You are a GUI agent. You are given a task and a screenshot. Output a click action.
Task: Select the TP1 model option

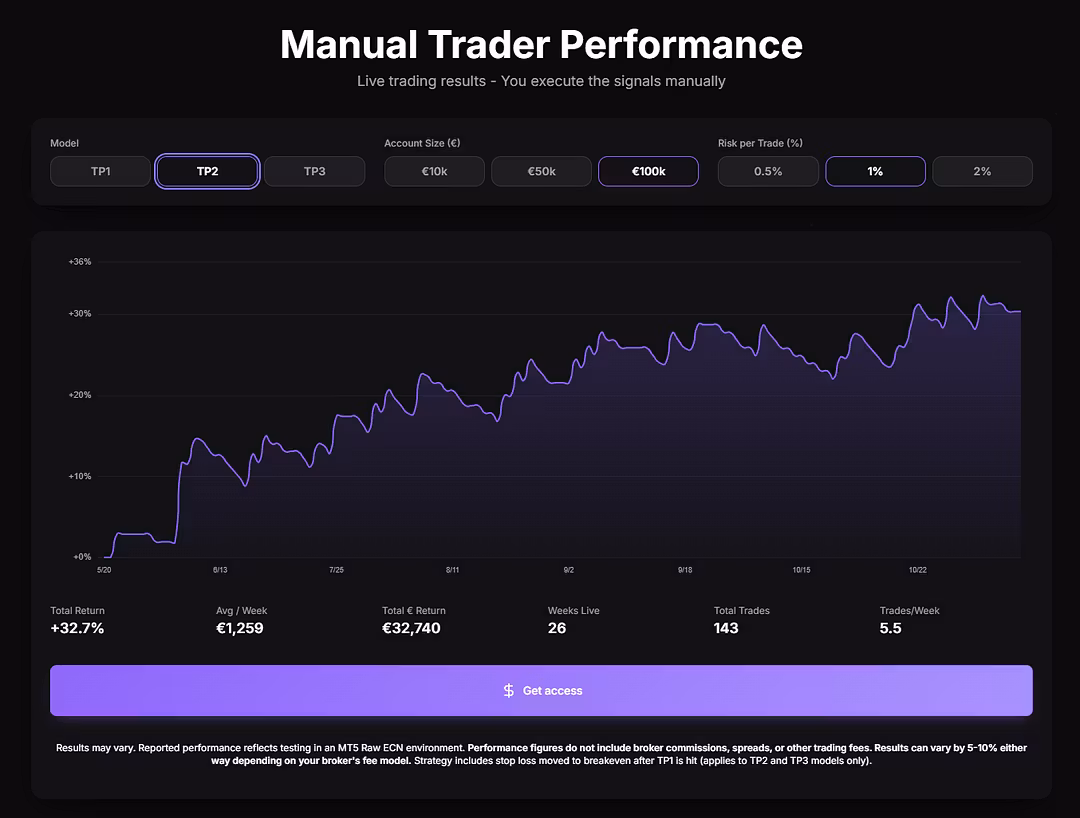coord(100,171)
